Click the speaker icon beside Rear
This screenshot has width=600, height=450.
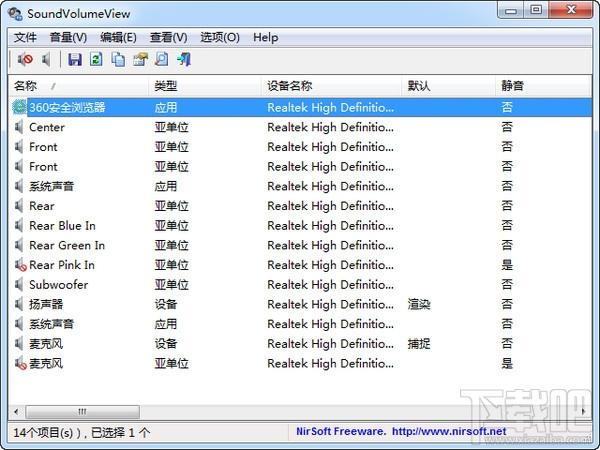(19, 206)
